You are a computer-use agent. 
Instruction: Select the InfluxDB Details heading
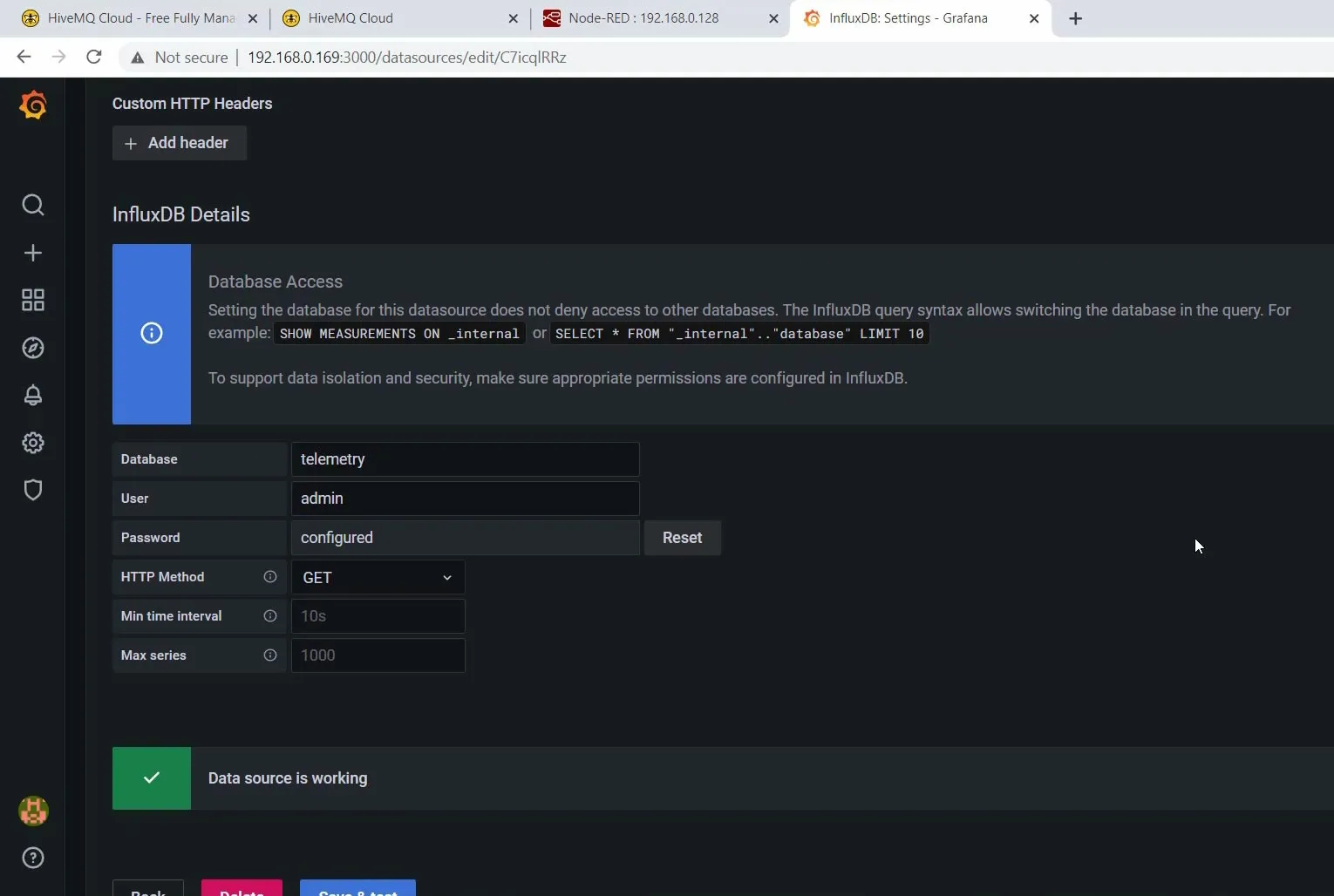click(x=181, y=214)
